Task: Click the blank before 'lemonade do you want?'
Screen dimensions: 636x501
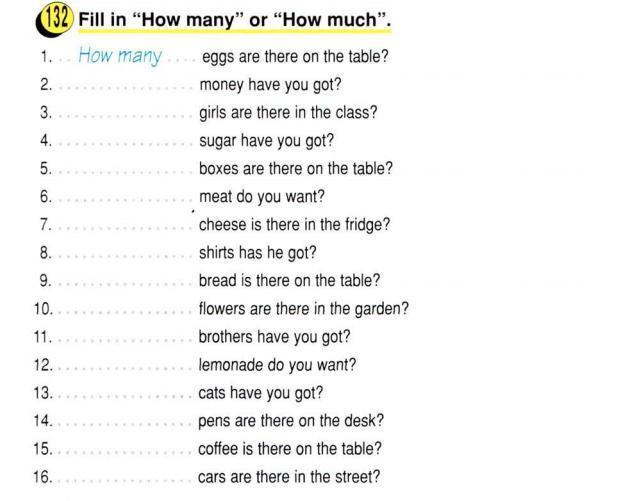Action: point(126,368)
